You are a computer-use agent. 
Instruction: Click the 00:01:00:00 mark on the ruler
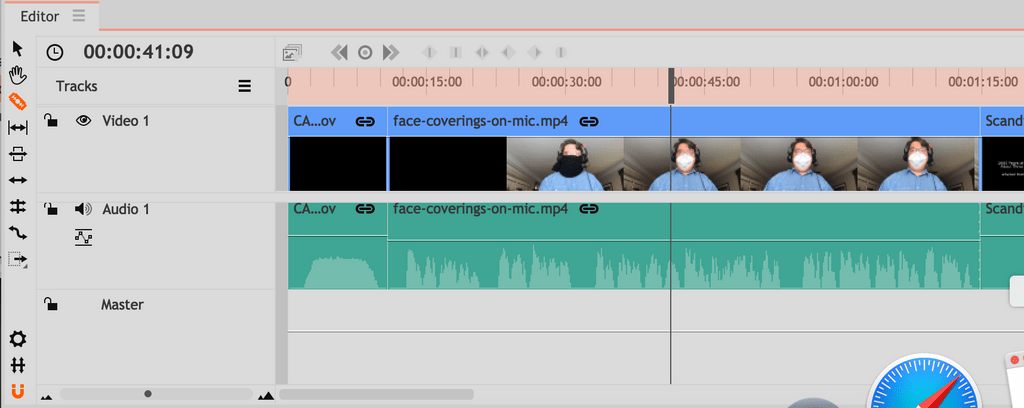click(x=843, y=82)
